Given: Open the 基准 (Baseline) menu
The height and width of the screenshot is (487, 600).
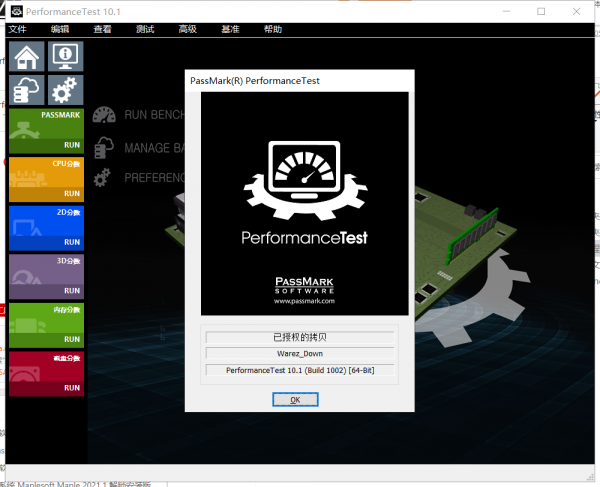Looking at the screenshot, I should [x=230, y=29].
